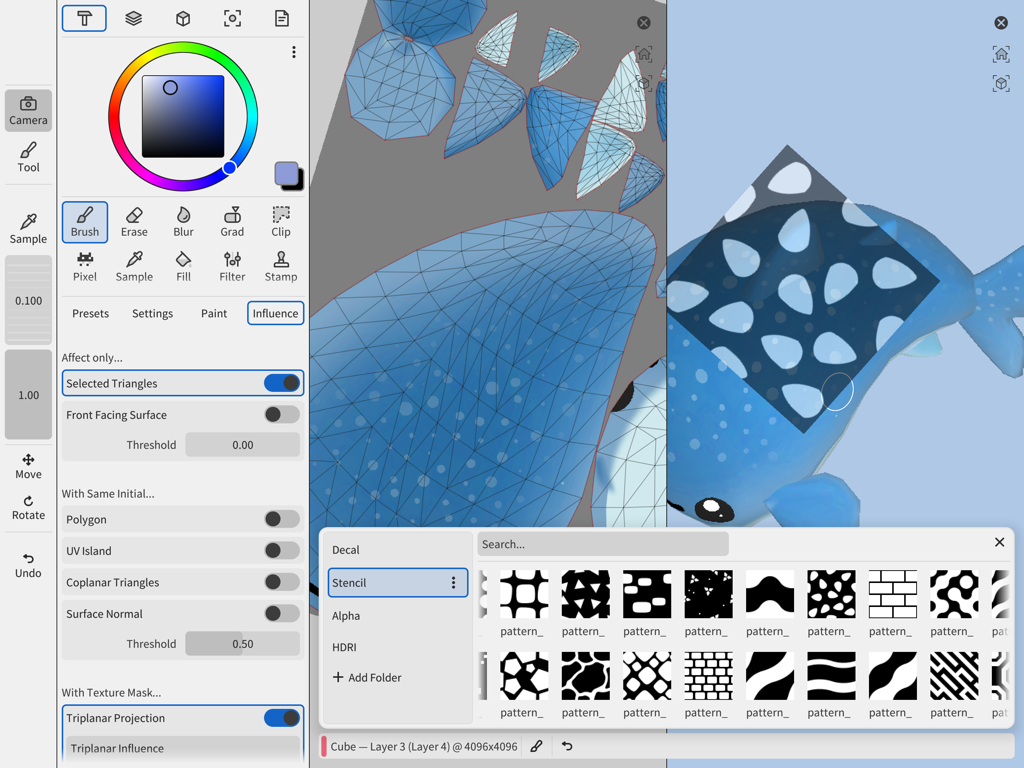Select the Blur paint tool
The image size is (1024, 768).
point(183,222)
